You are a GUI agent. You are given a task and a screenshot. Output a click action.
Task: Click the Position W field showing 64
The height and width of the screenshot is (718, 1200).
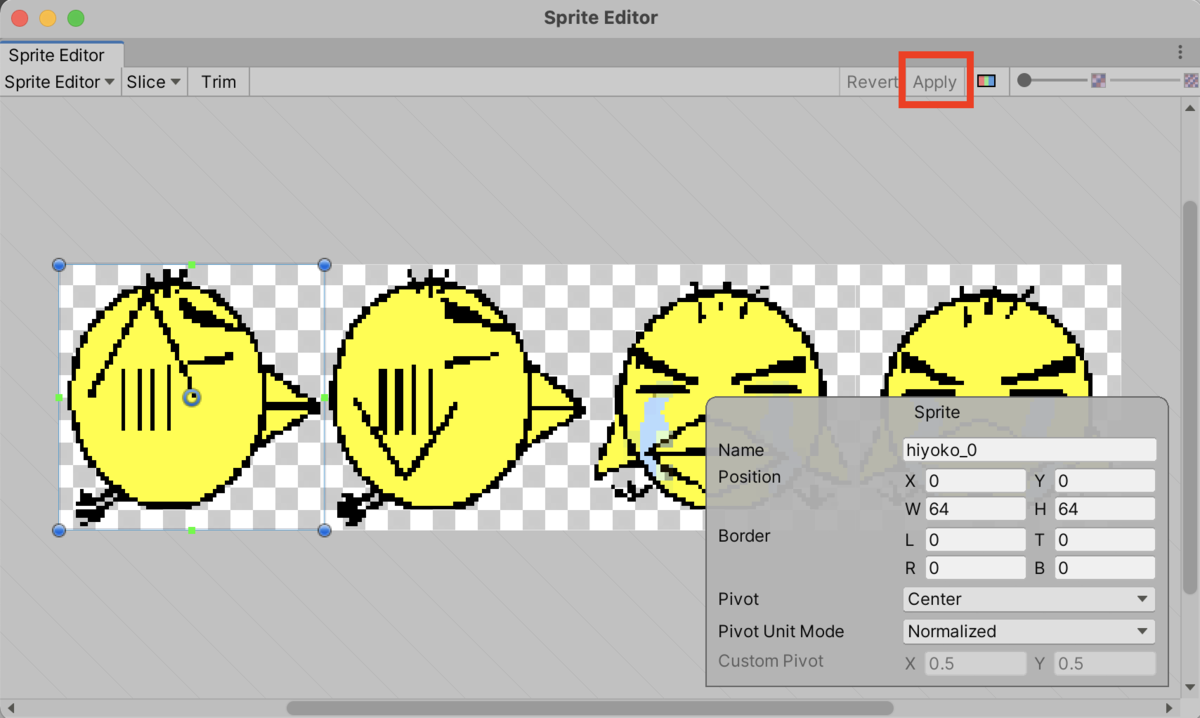coord(975,509)
